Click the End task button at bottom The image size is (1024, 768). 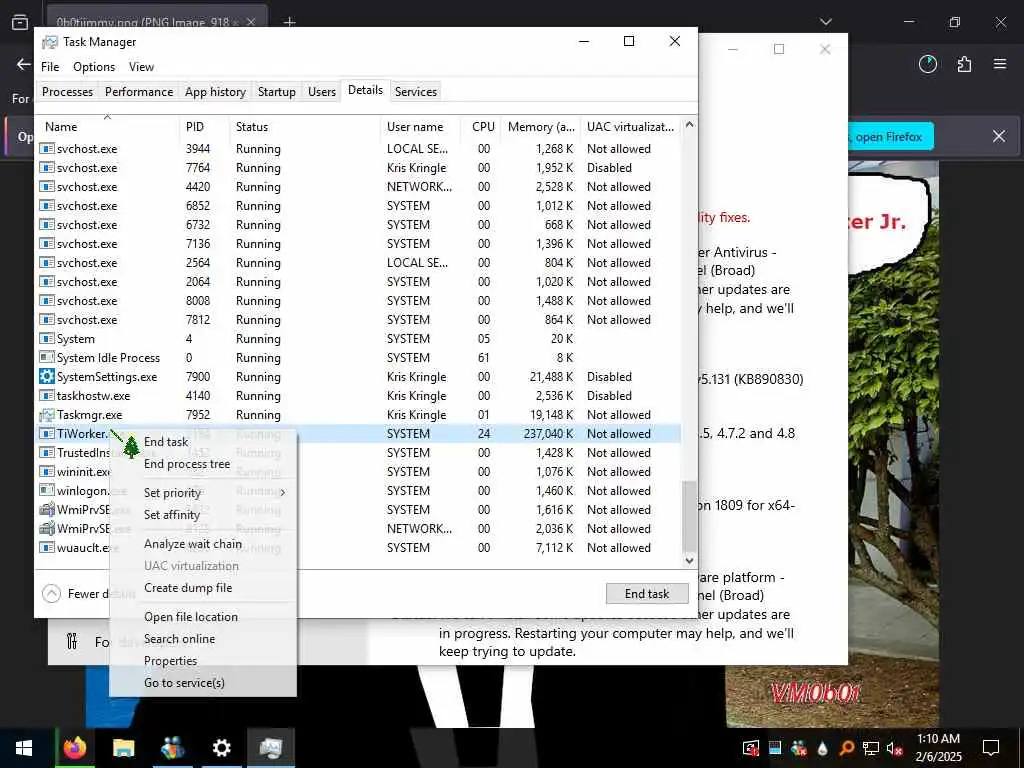(x=647, y=594)
